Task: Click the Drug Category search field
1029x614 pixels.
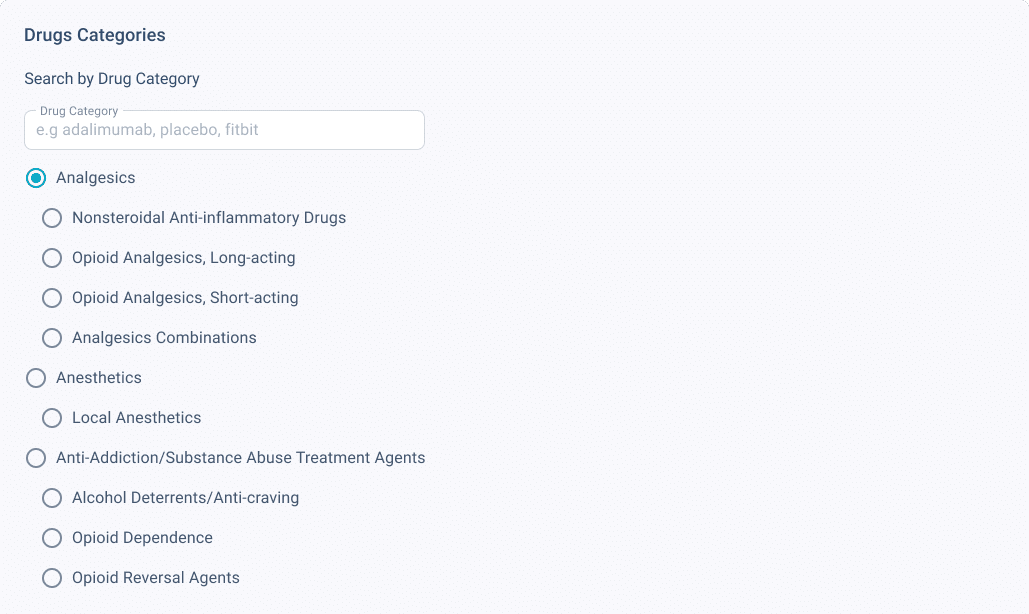Action: tap(224, 130)
